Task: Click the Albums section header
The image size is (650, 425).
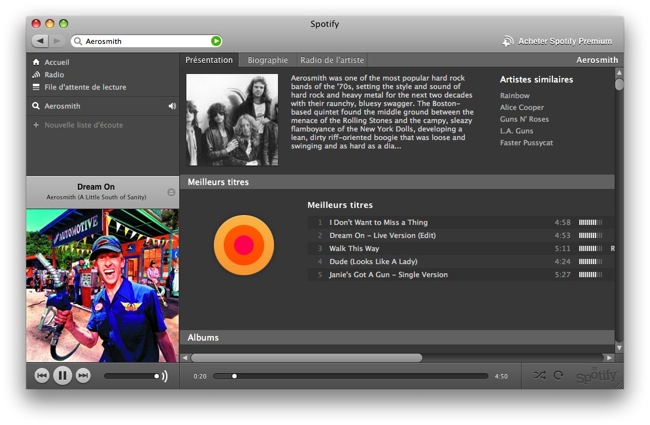Action: (397, 338)
